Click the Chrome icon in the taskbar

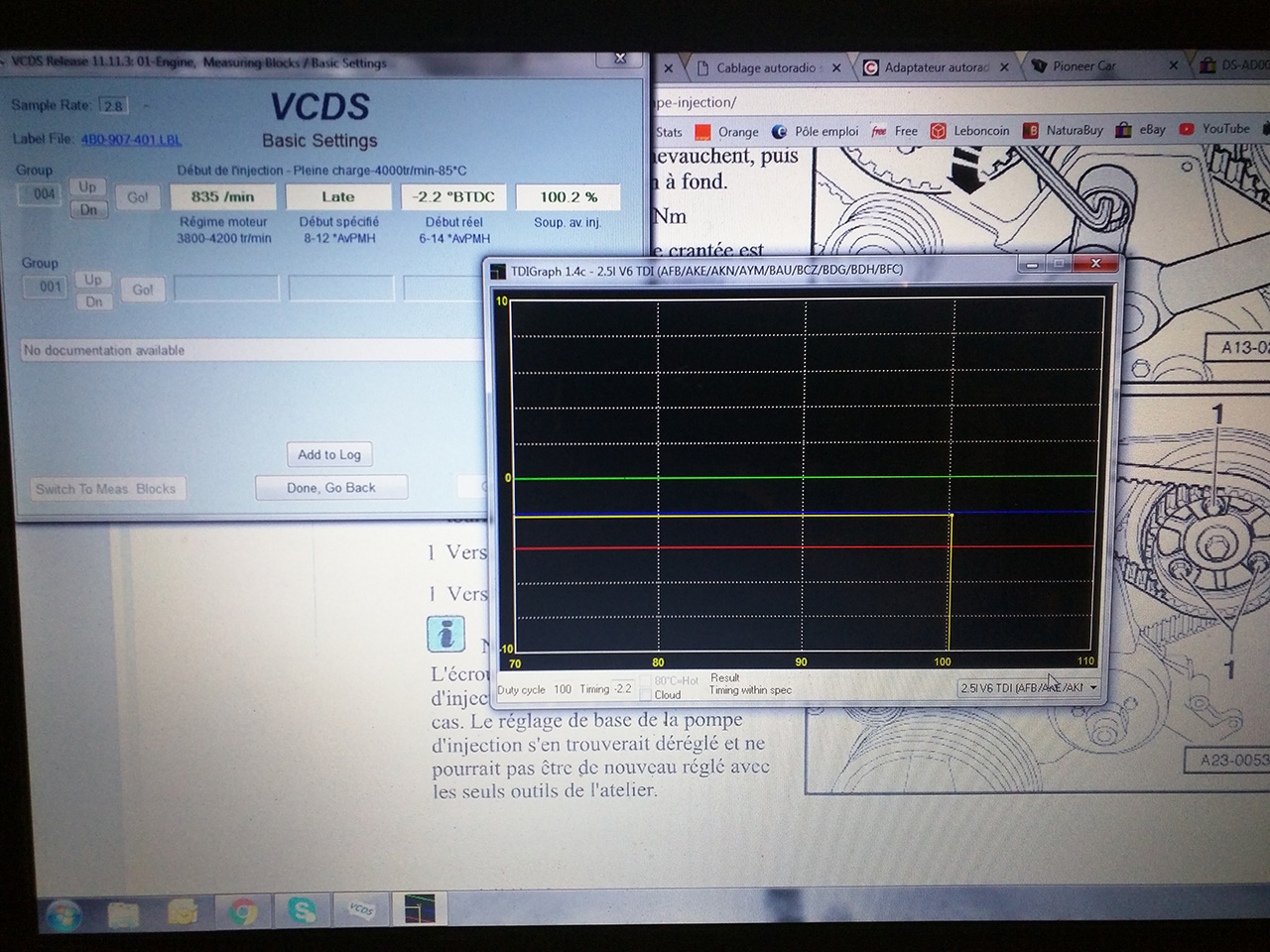pos(243,910)
